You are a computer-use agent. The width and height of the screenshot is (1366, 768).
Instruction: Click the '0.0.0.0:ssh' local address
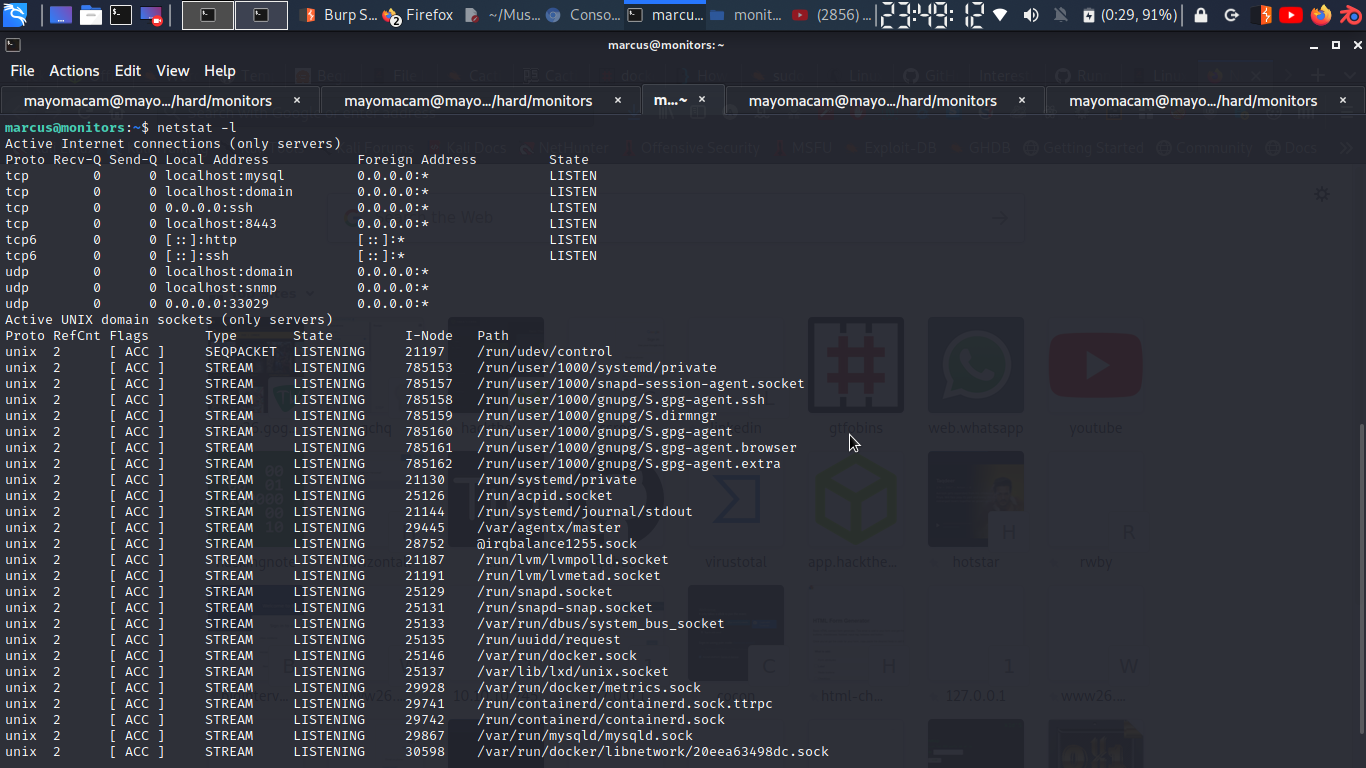click(209, 208)
